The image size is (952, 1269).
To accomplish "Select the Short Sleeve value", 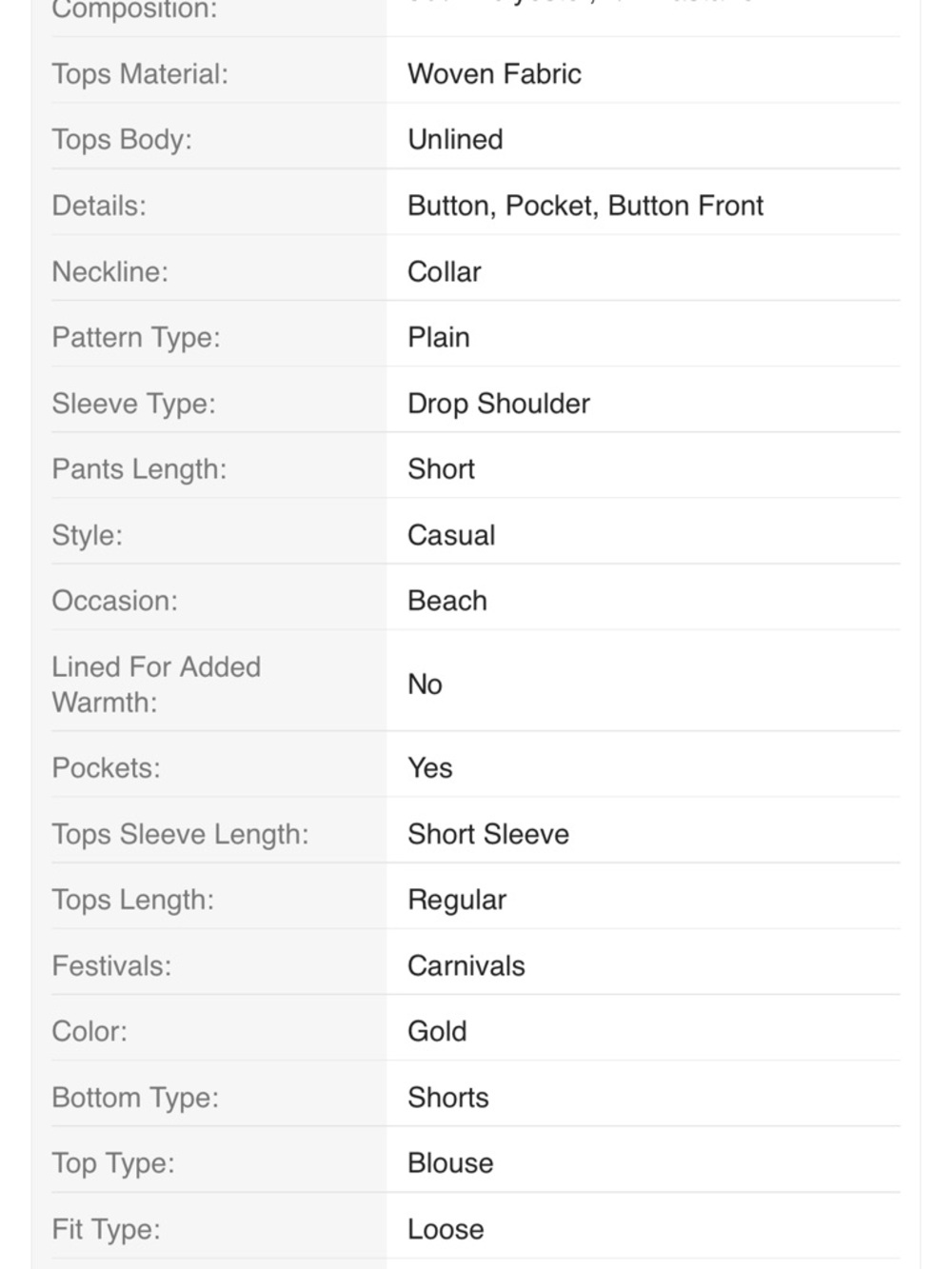I will tap(488, 834).
